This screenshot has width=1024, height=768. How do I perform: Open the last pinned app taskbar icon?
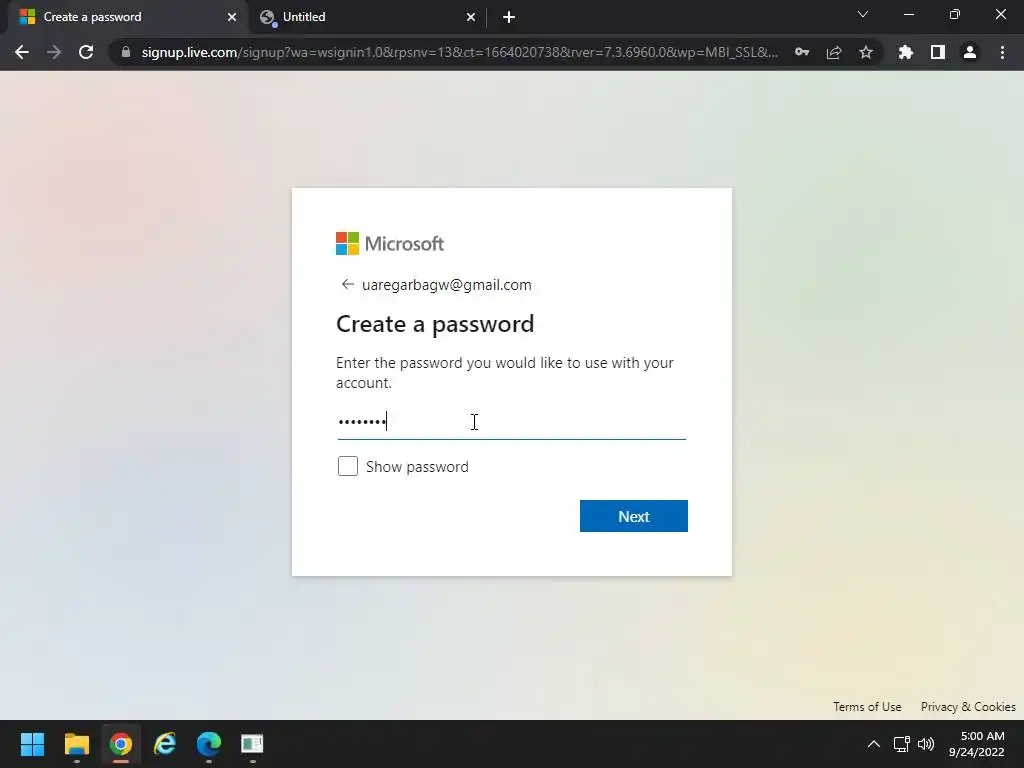pos(252,744)
